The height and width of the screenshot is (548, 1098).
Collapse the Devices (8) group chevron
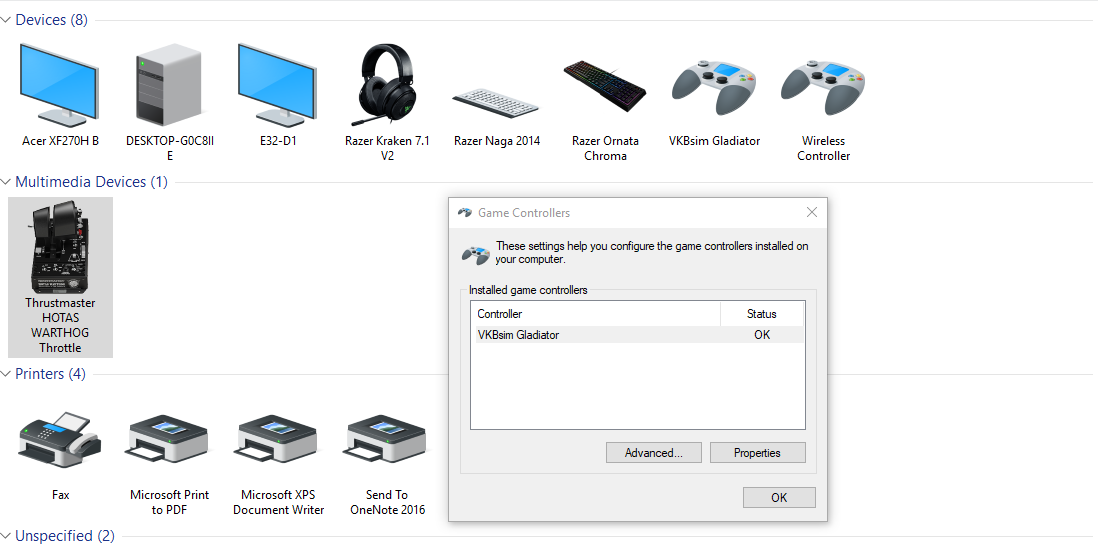pyautogui.click(x=6, y=20)
